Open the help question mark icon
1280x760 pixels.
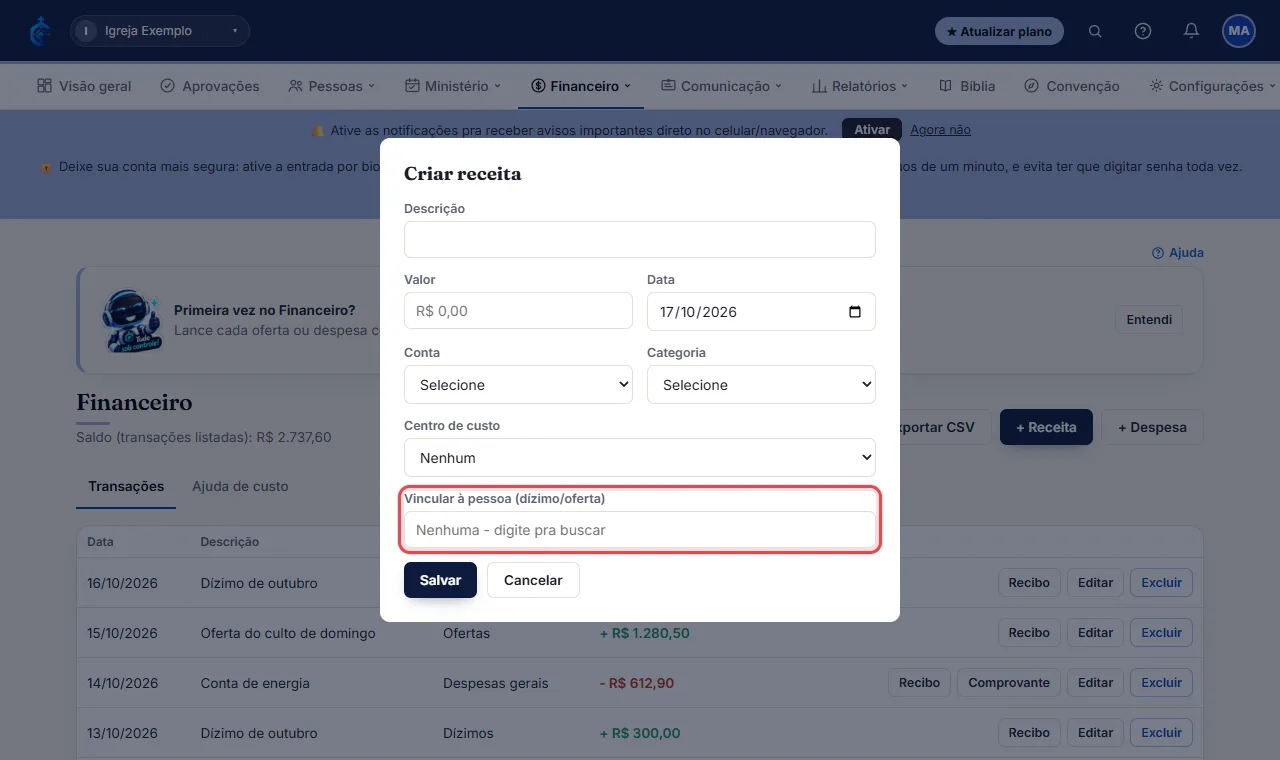click(1143, 31)
